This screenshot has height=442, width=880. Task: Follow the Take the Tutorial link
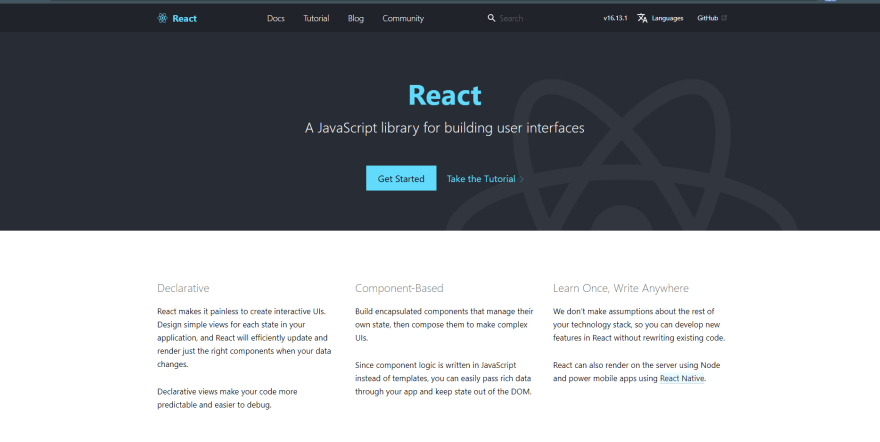[481, 179]
